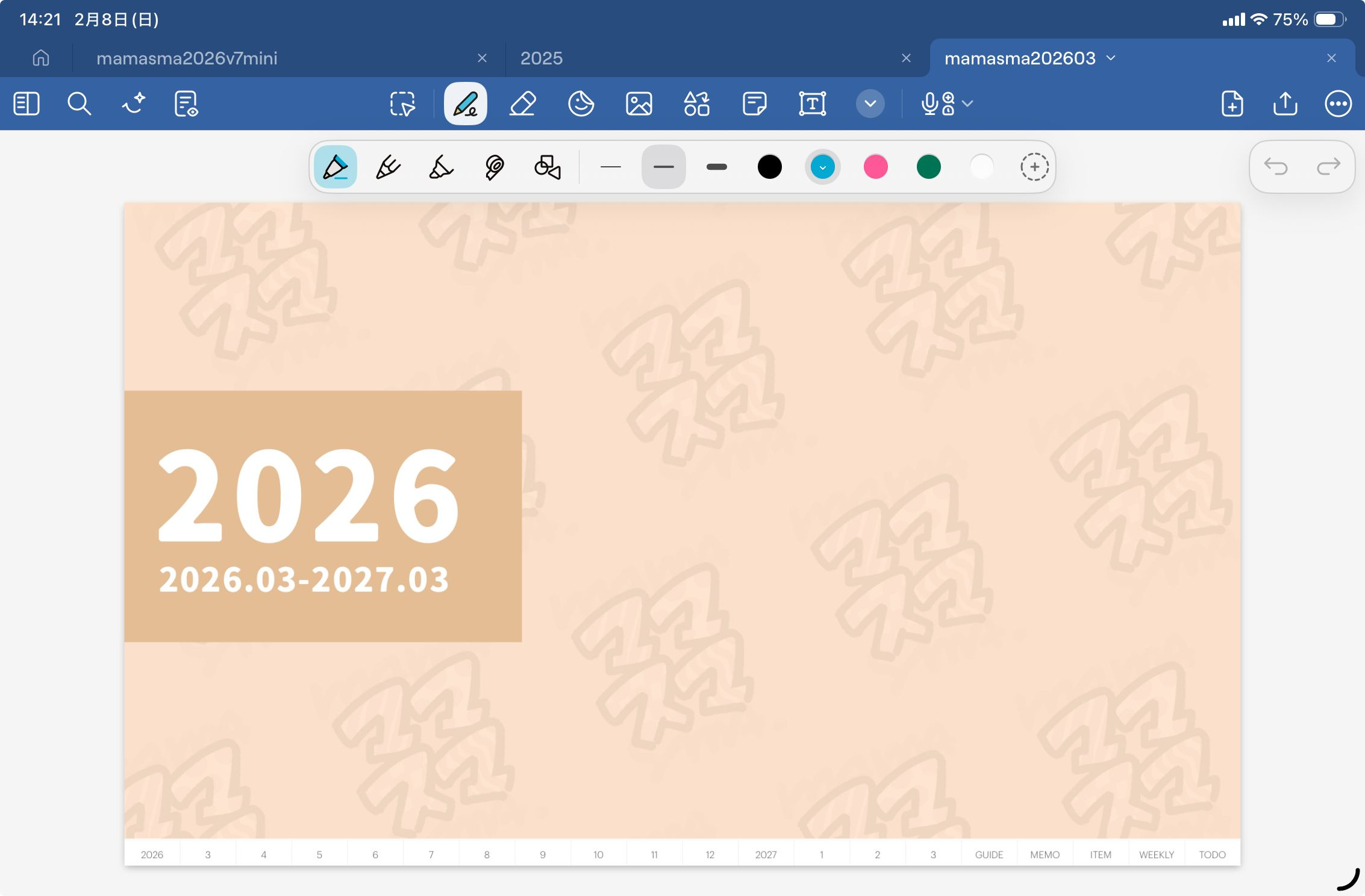The image size is (1365, 896).
Task: Open the search magnifier
Action: 79,104
